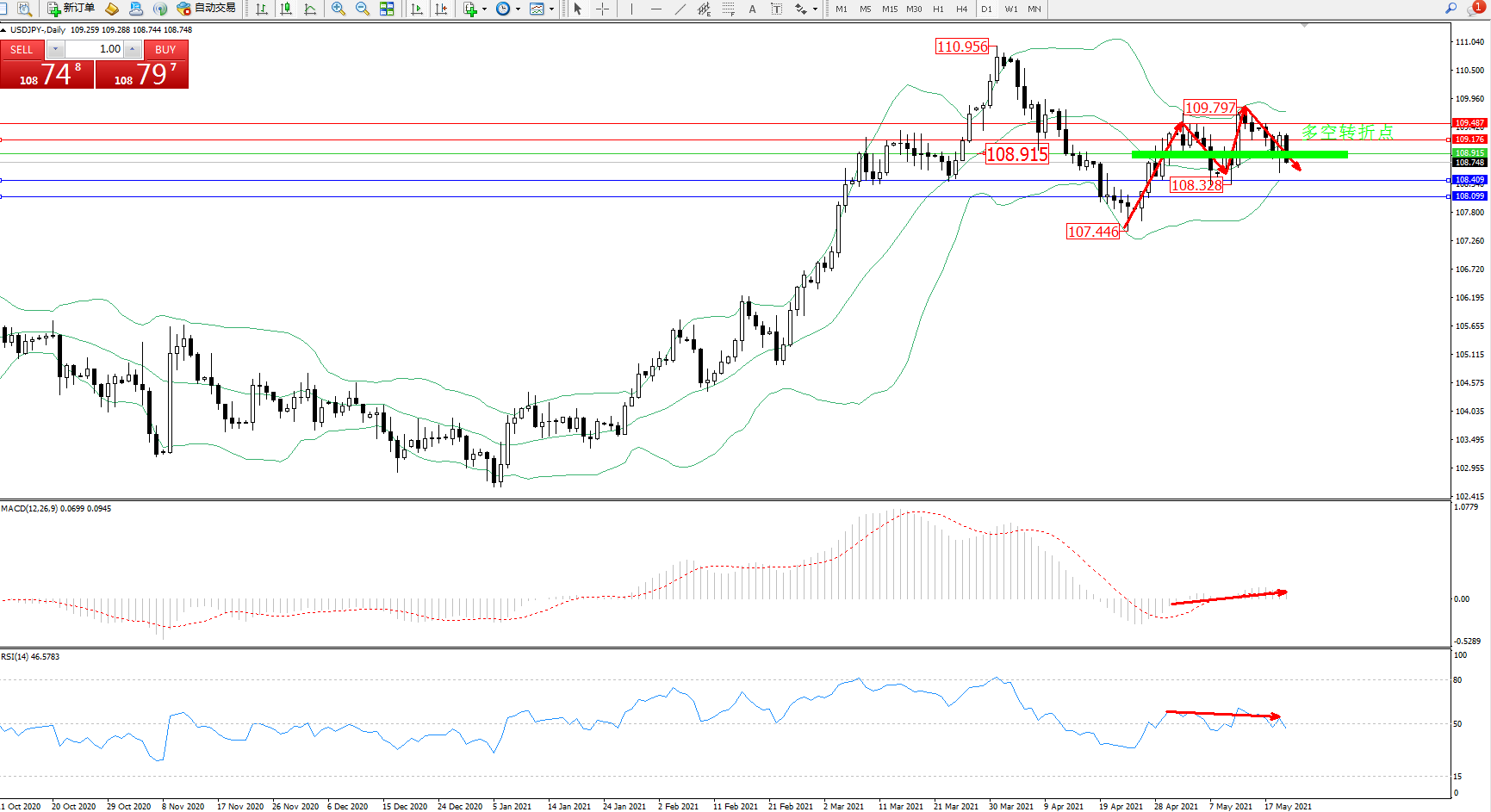Expand the periodicity clock dropdown
The width and height of the screenshot is (1491, 812).
click(518, 9)
